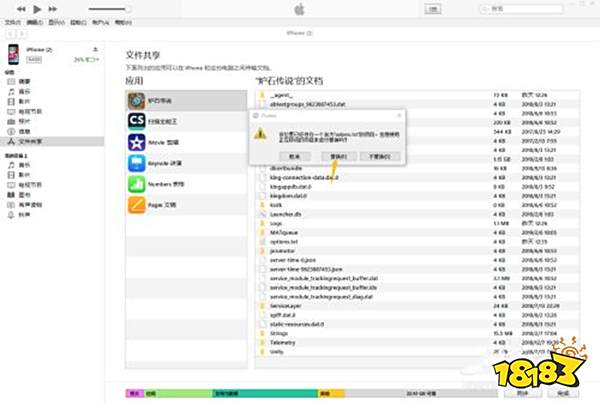Open the 编辑 (Edit) menu
The height and width of the screenshot is (405, 600).
[34, 23]
